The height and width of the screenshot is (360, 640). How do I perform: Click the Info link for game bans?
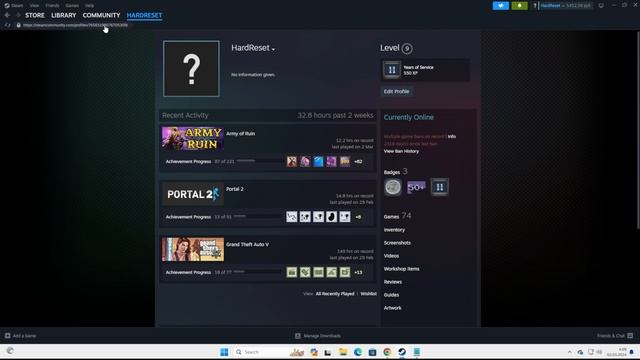pyautogui.click(x=451, y=136)
